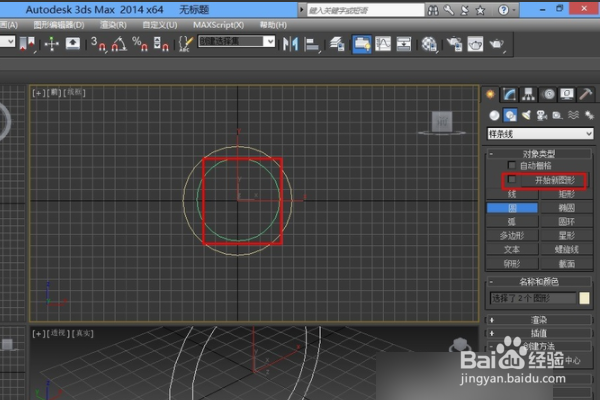This screenshot has height=400, width=600.
Task: Select the Geometry sphere category icon
Action: (494, 115)
